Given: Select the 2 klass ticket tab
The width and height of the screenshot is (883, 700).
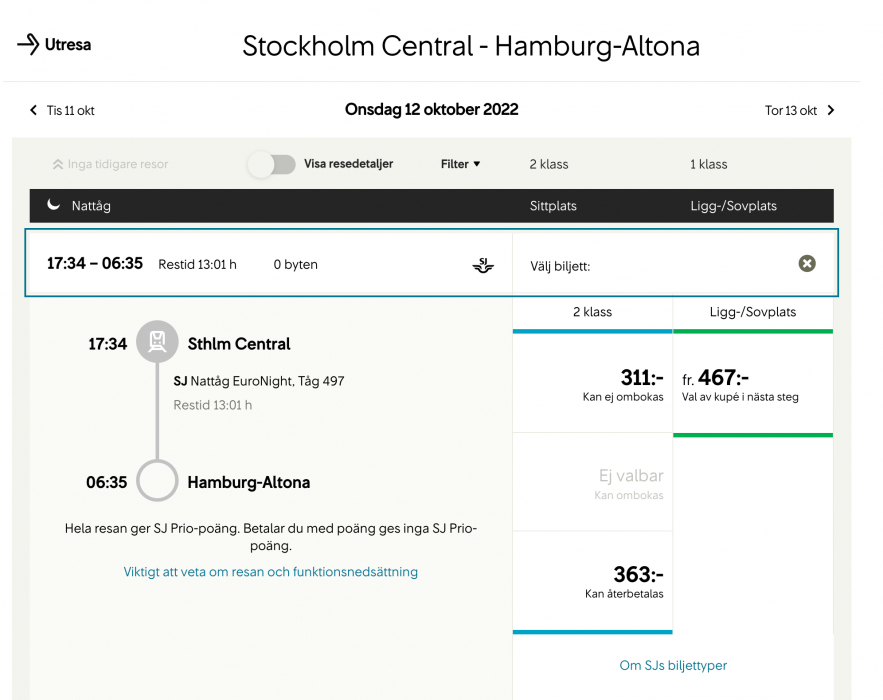Looking at the screenshot, I should [x=592, y=312].
